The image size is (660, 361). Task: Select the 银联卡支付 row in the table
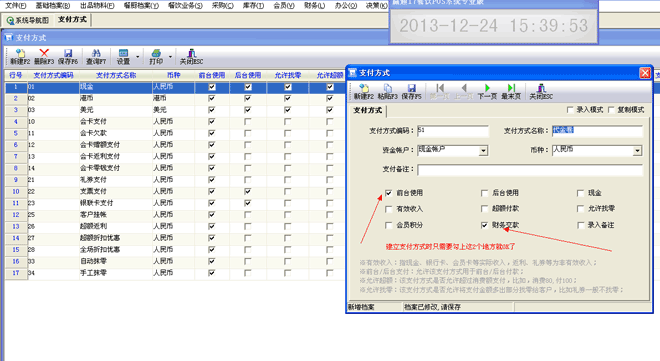coord(175,203)
